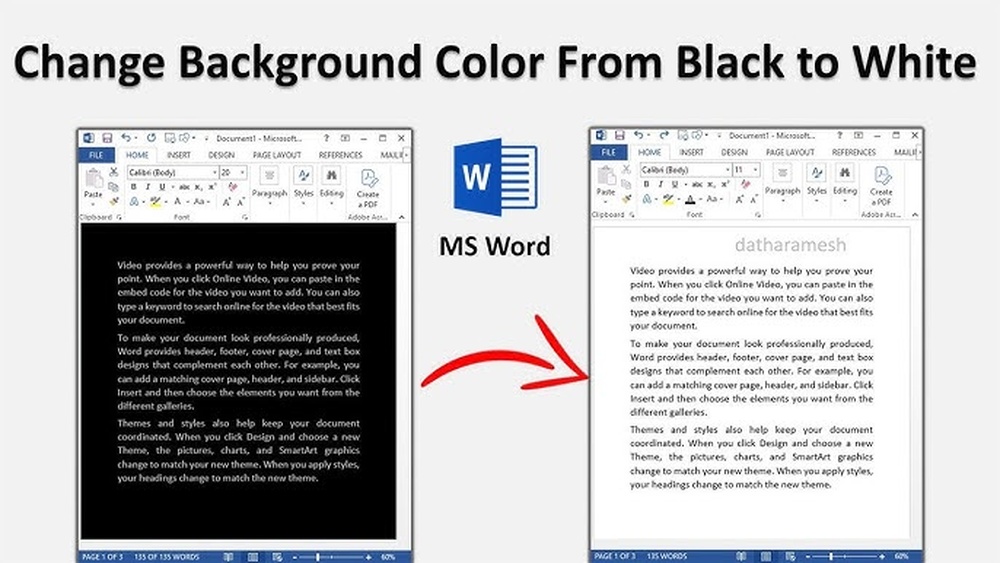Toggle Strikethrough in black-page Word window

pyautogui.click(x=184, y=187)
